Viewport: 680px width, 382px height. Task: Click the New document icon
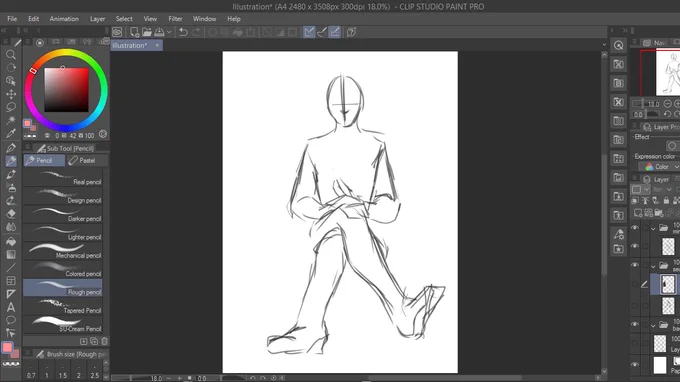(x=134, y=32)
